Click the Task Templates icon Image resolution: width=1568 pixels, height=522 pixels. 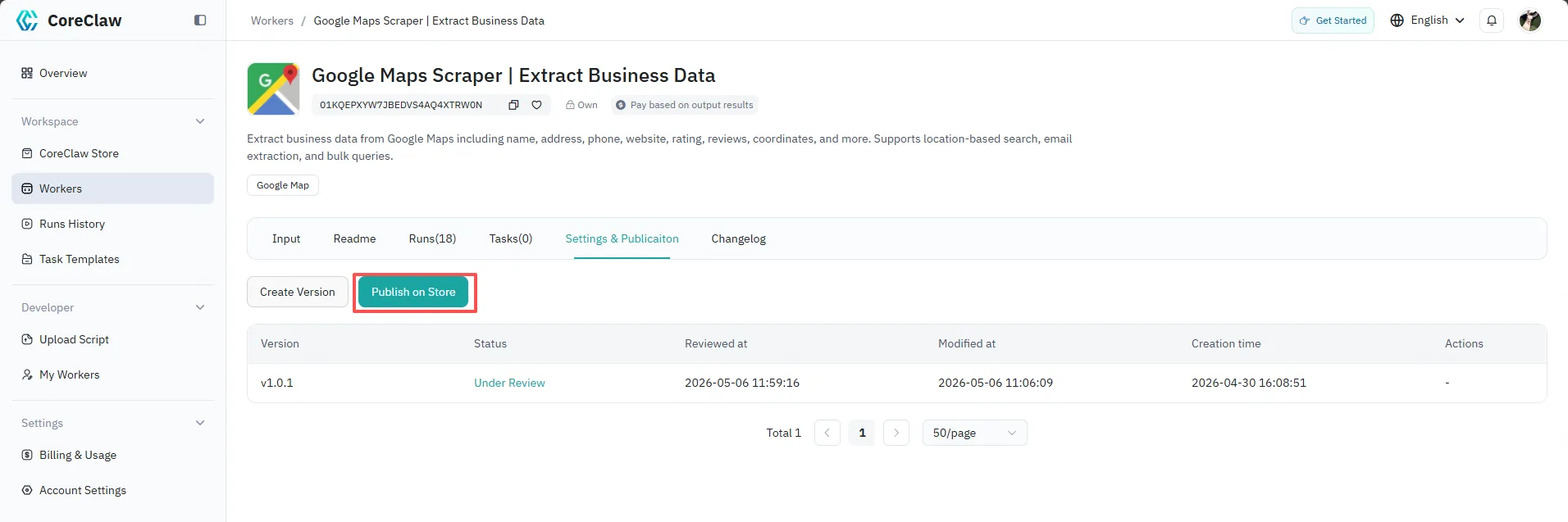click(27, 259)
